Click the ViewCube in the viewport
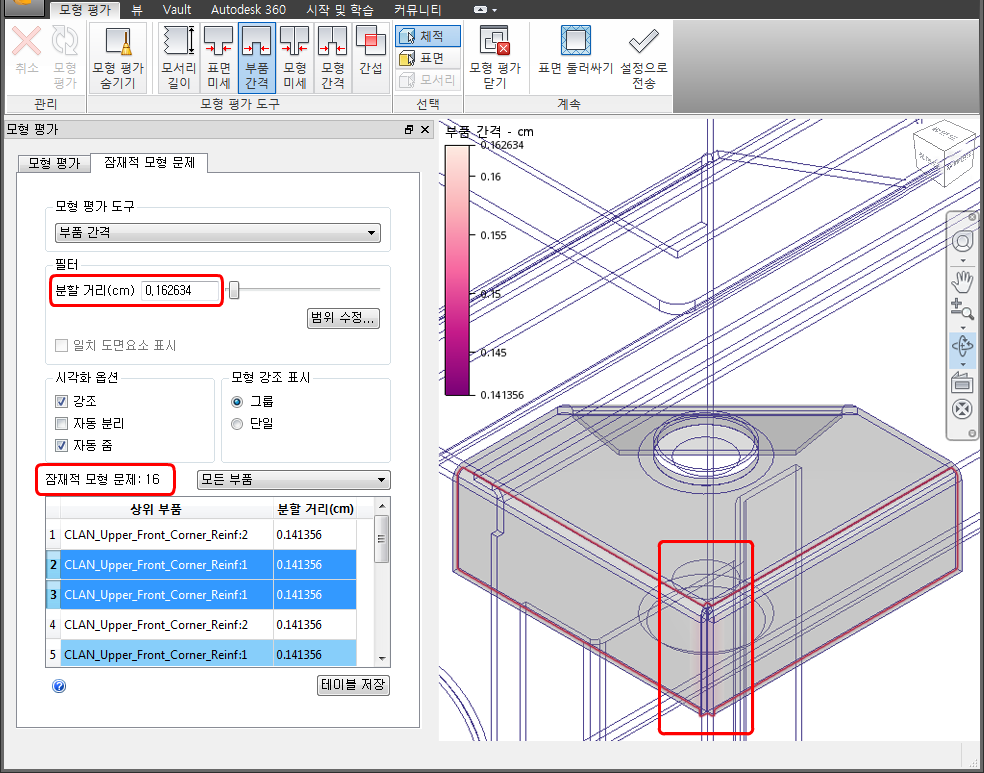 [945, 154]
